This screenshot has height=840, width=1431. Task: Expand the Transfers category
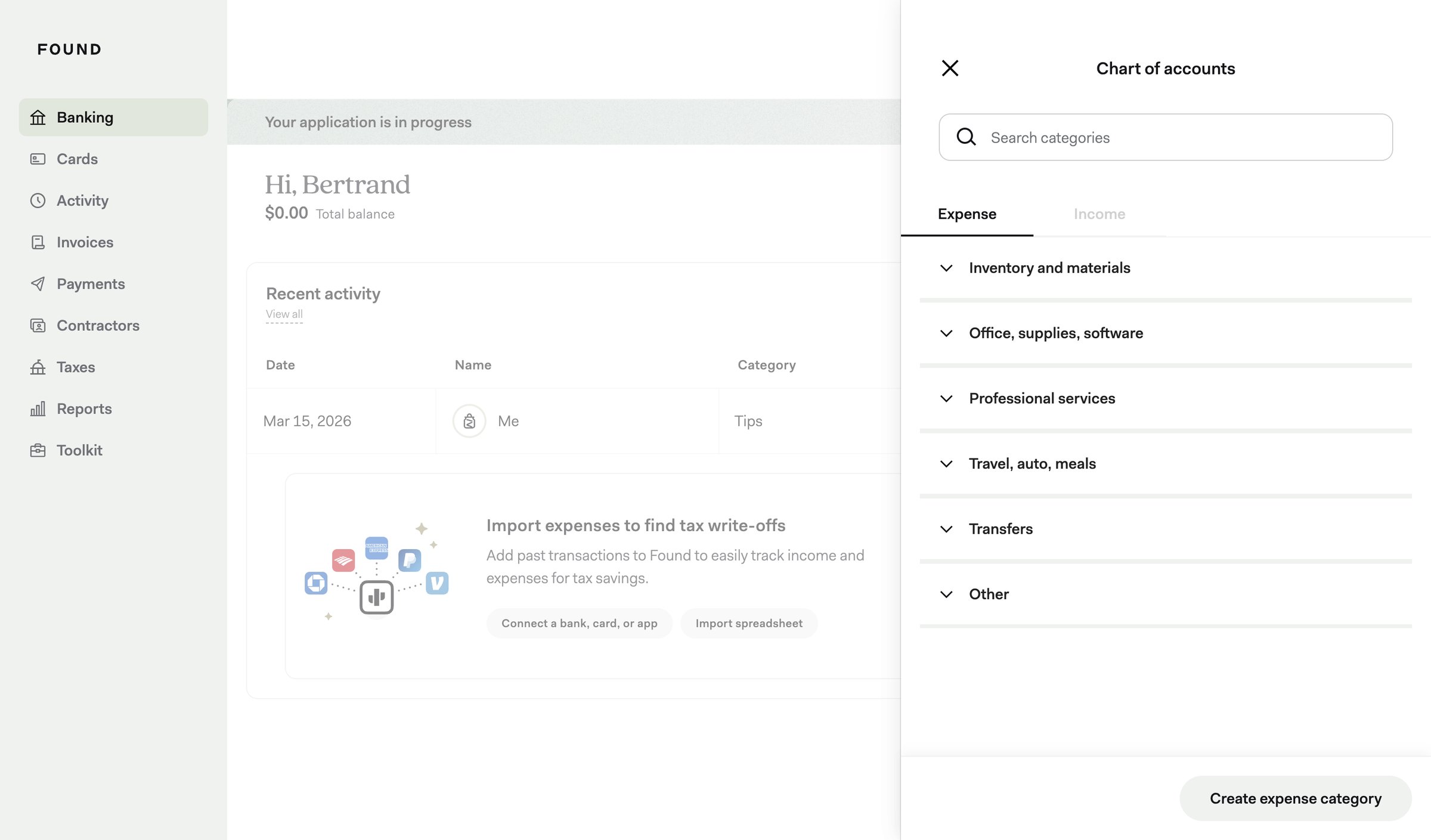[1166, 529]
